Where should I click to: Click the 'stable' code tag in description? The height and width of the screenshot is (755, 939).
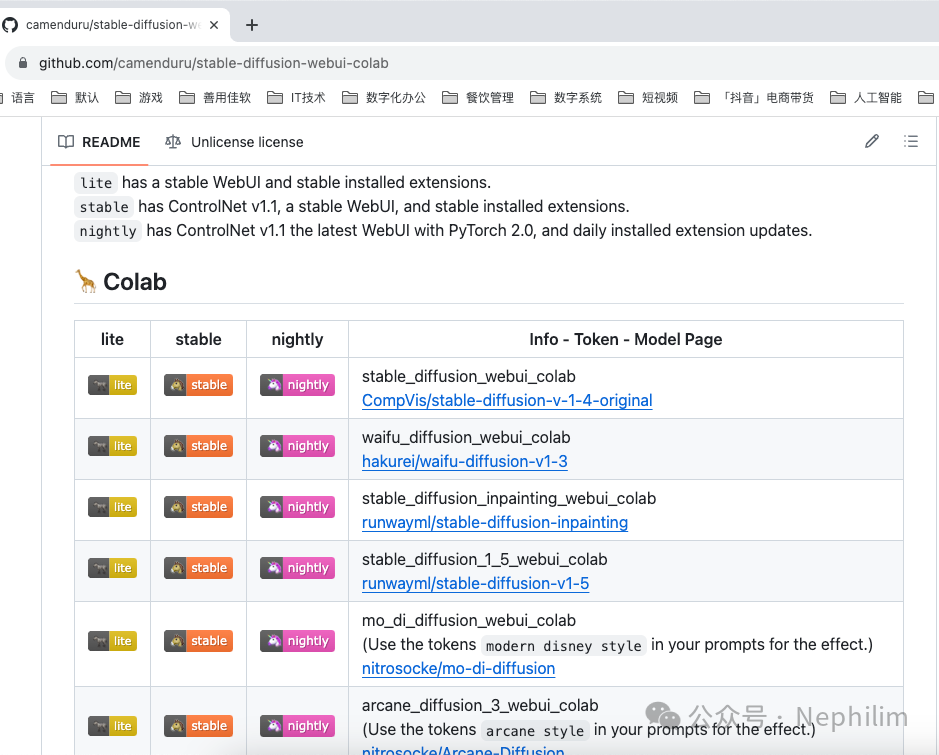tap(104, 207)
